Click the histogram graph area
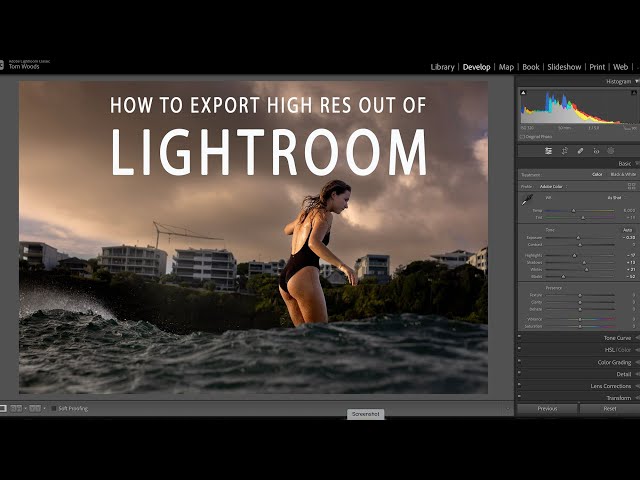The height and width of the screenshot is (480, 640). pos(579,107)
